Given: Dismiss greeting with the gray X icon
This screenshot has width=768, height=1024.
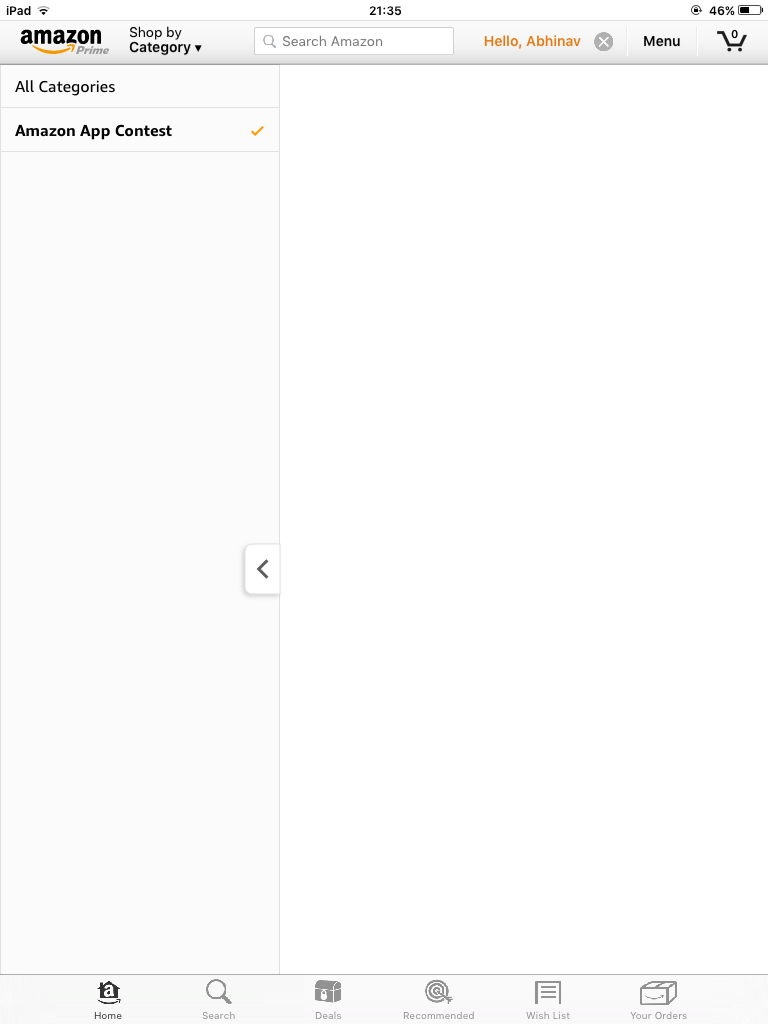Looking at the screenshot, I should coord(603,42).
